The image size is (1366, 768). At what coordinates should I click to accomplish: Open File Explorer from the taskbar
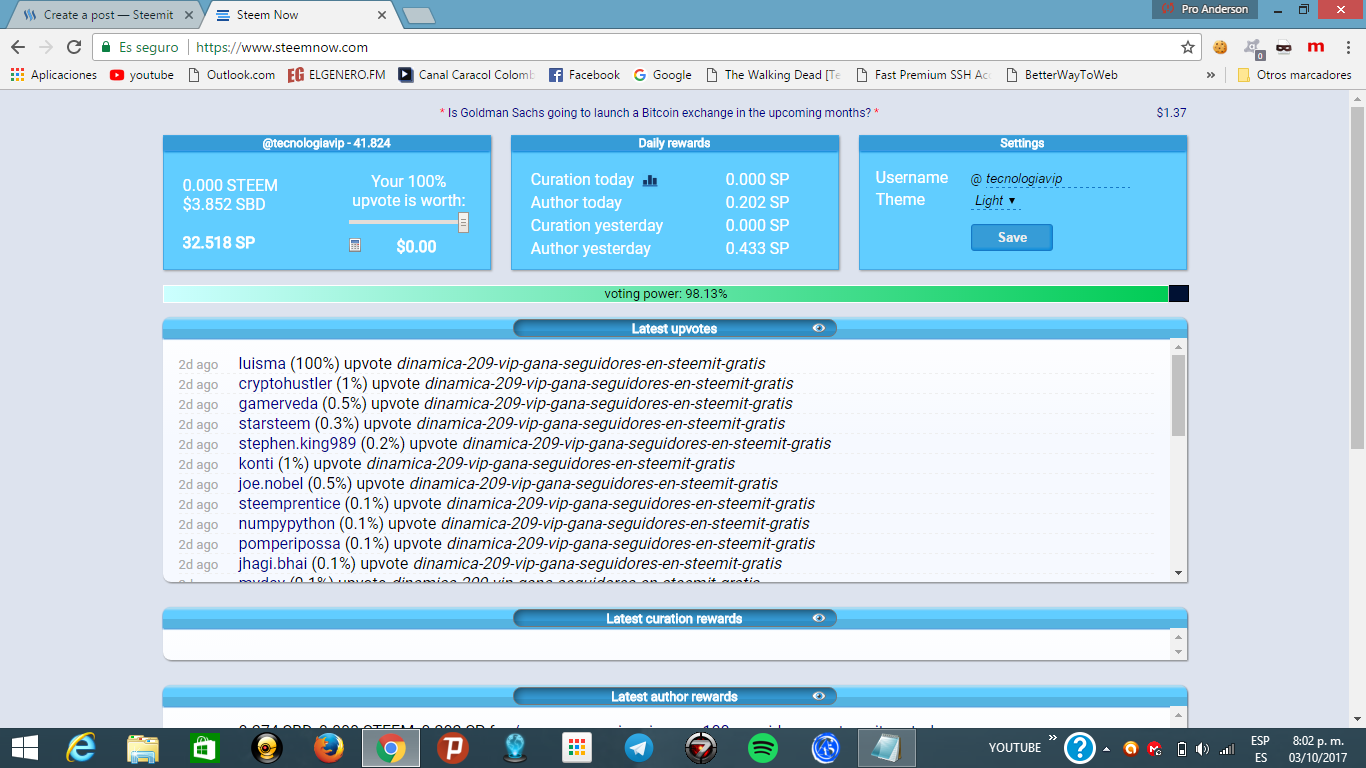[x=142, y=747]
